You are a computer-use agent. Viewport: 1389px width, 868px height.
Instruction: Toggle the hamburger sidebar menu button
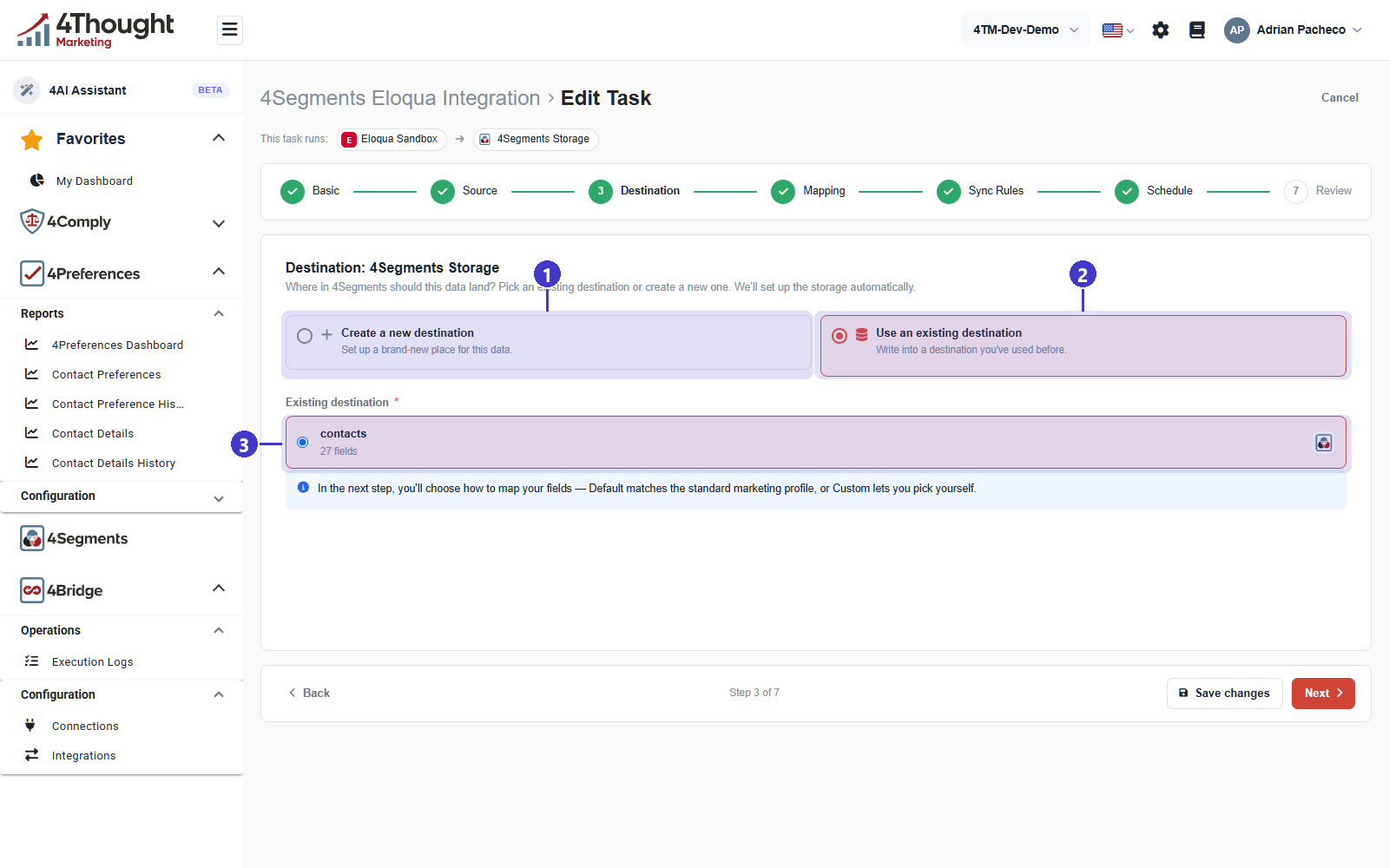pyautogui.click(x=229, y=30)
